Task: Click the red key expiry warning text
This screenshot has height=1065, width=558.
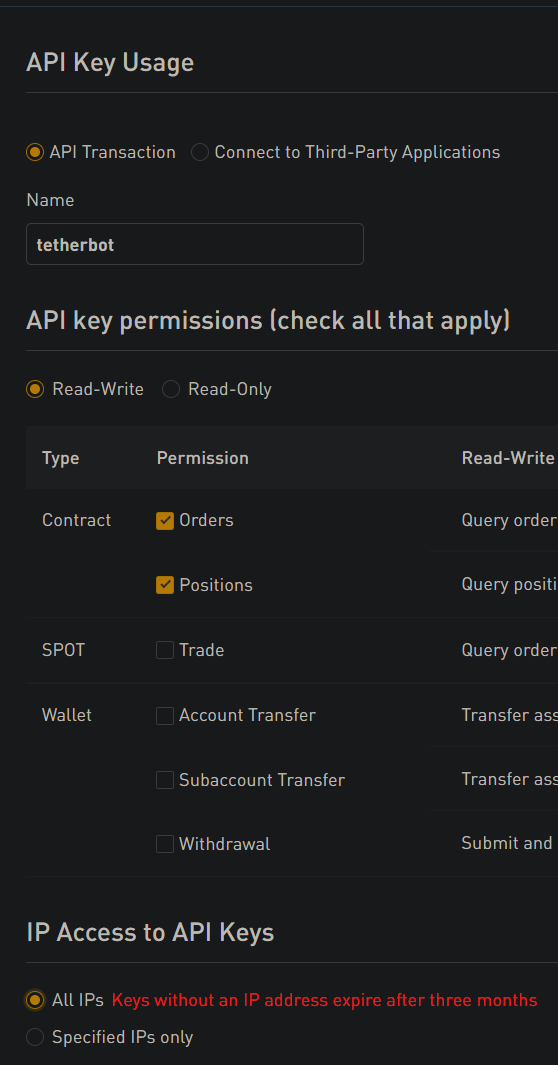Action: (324, 1000)
